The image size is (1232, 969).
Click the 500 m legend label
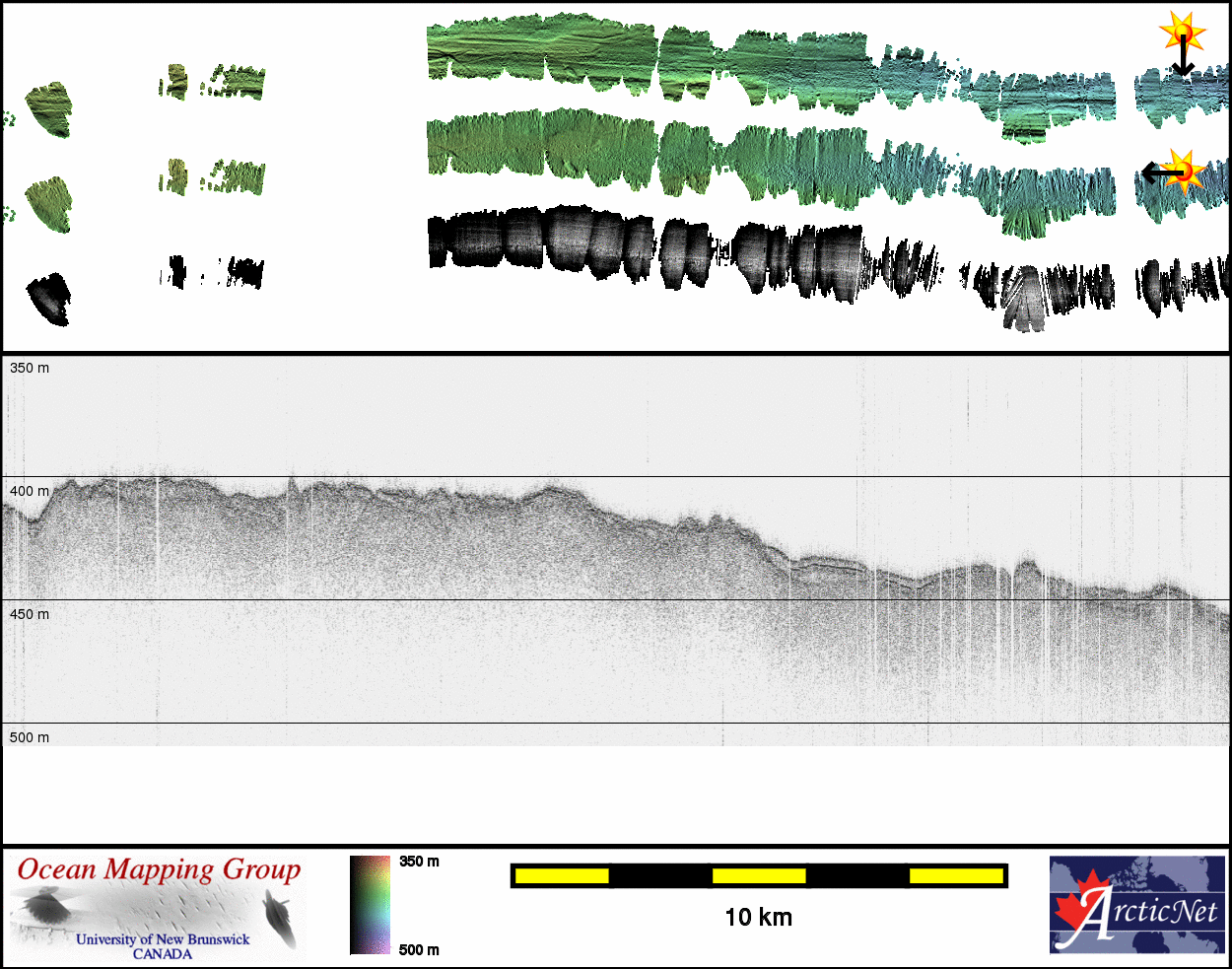coord(419,950)
